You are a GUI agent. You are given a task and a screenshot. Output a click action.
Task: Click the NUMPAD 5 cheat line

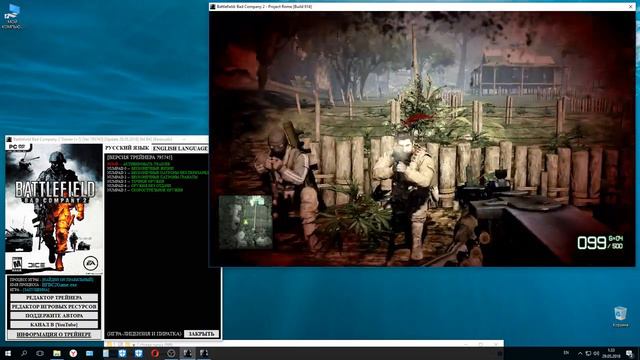click(x=145, y=190)
